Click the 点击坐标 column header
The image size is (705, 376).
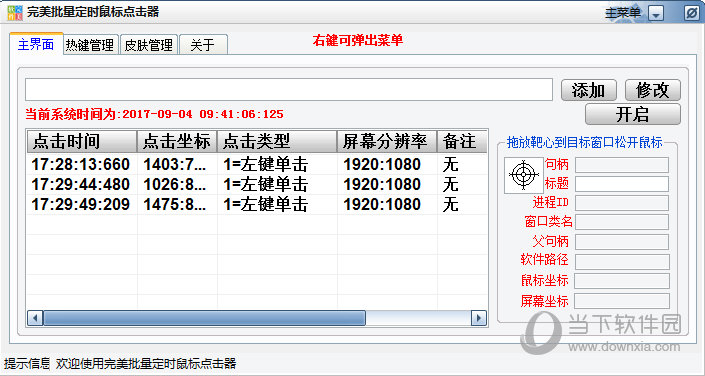177,142
